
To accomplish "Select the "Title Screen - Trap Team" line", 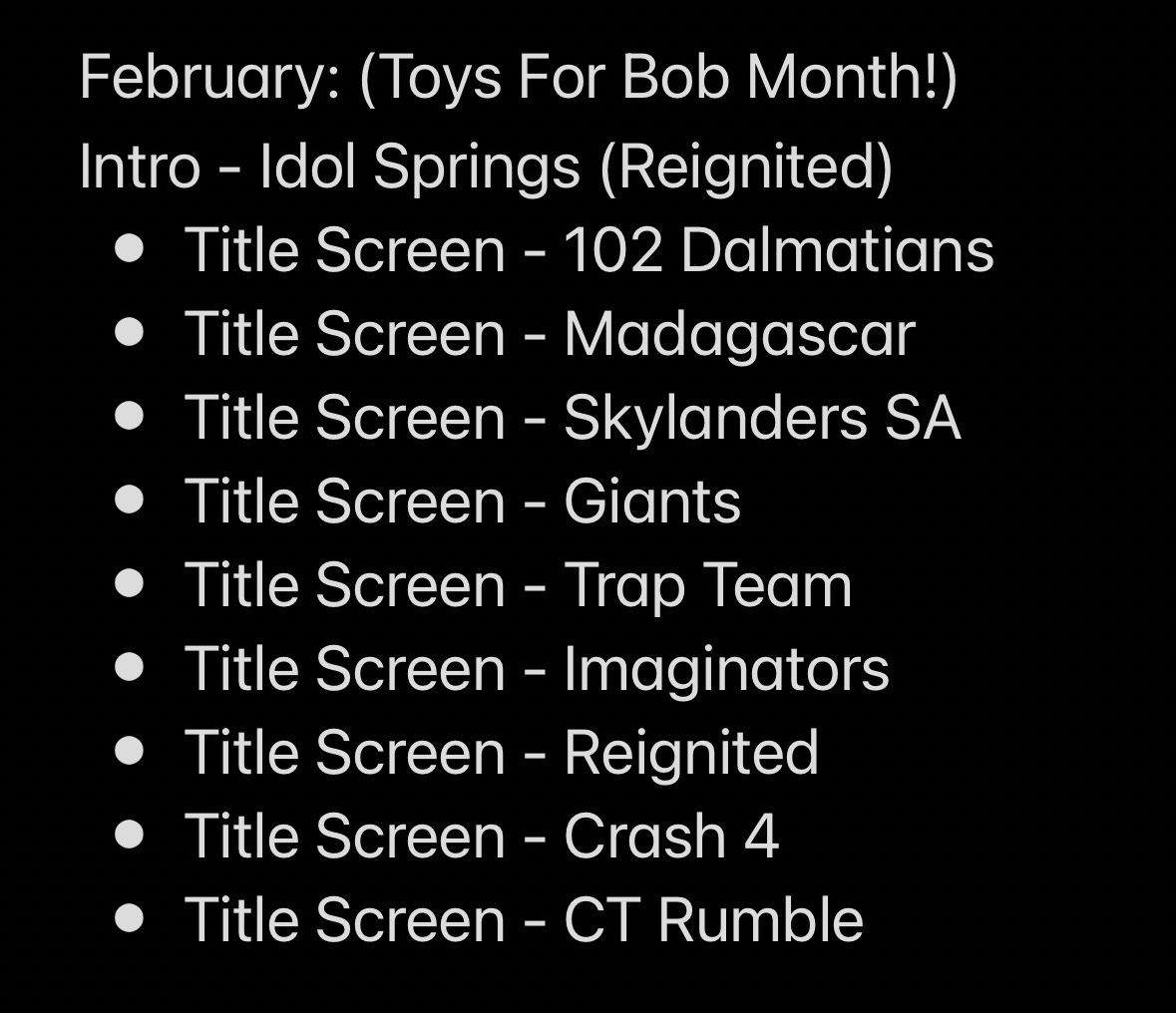I will 518,584.
